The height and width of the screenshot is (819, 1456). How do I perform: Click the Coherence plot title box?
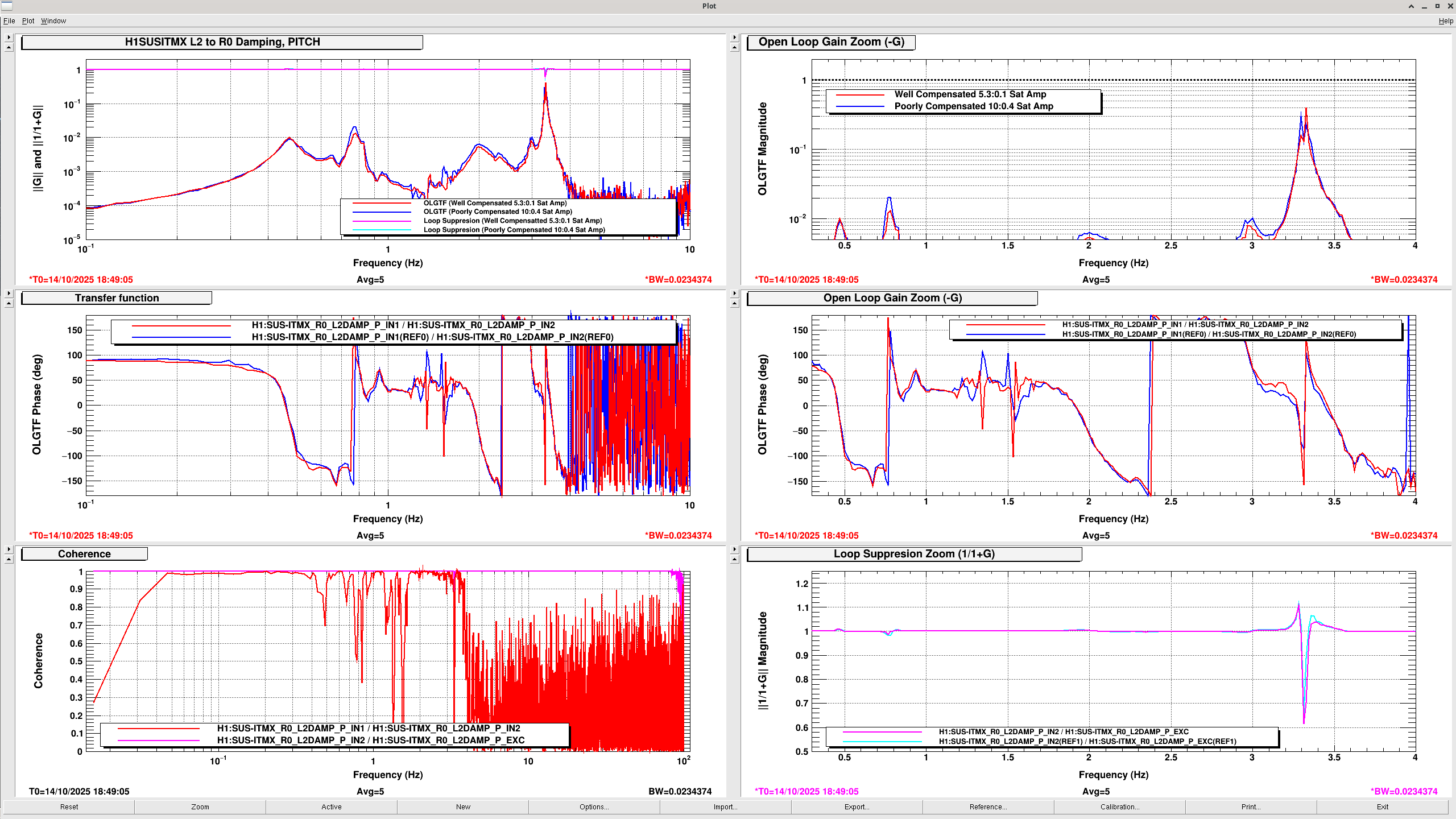(84, 554)
